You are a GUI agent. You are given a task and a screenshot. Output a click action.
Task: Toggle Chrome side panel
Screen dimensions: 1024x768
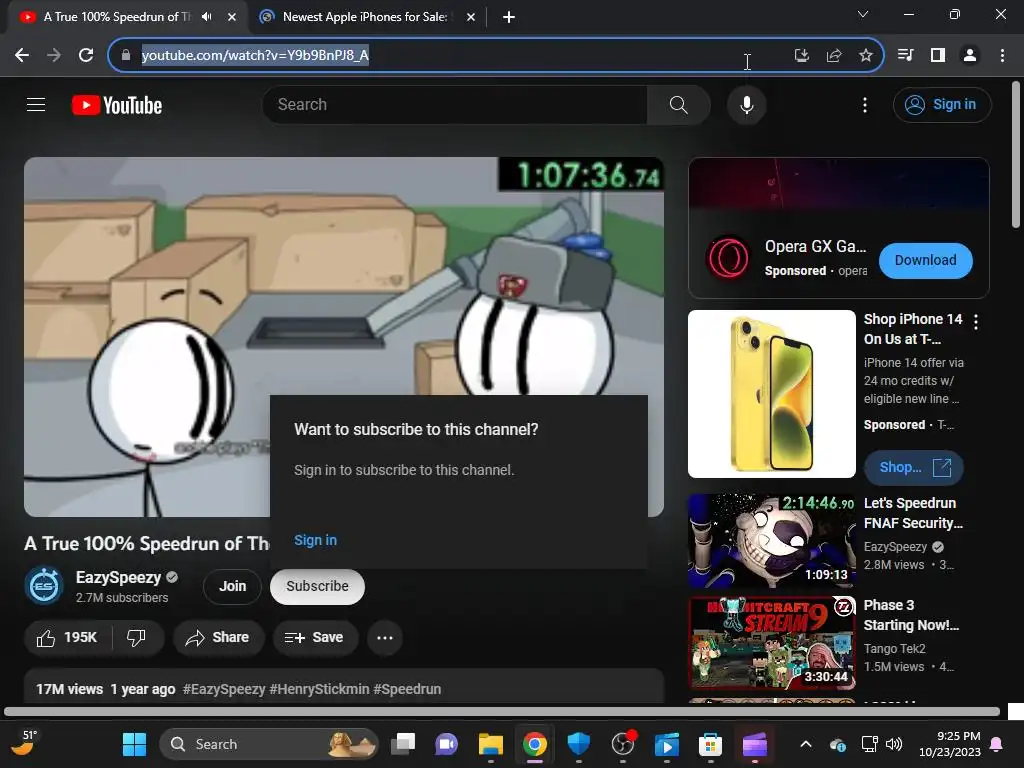click(937, 56)
